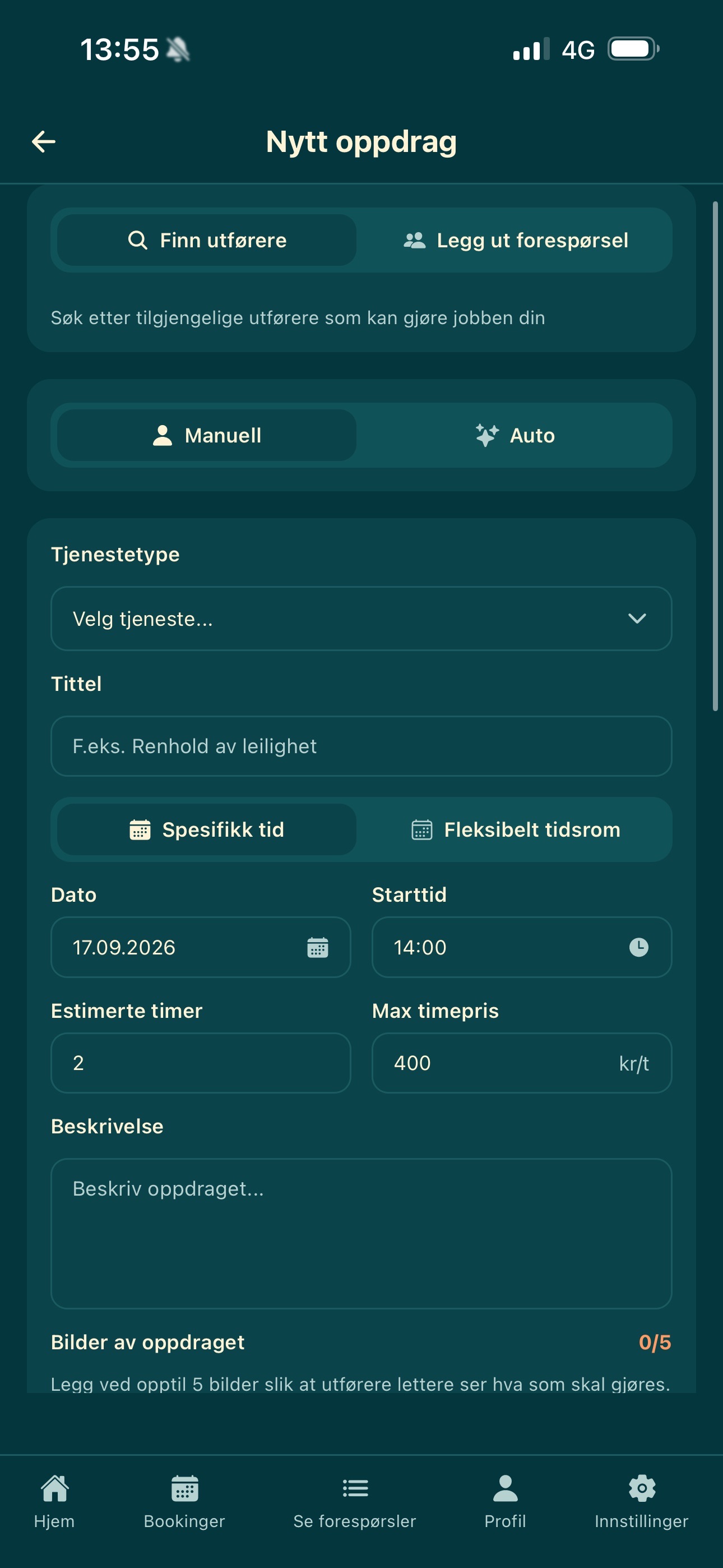Go back using the arrow icon
The image size is (723, 1568).
click(x=44, y=142)
